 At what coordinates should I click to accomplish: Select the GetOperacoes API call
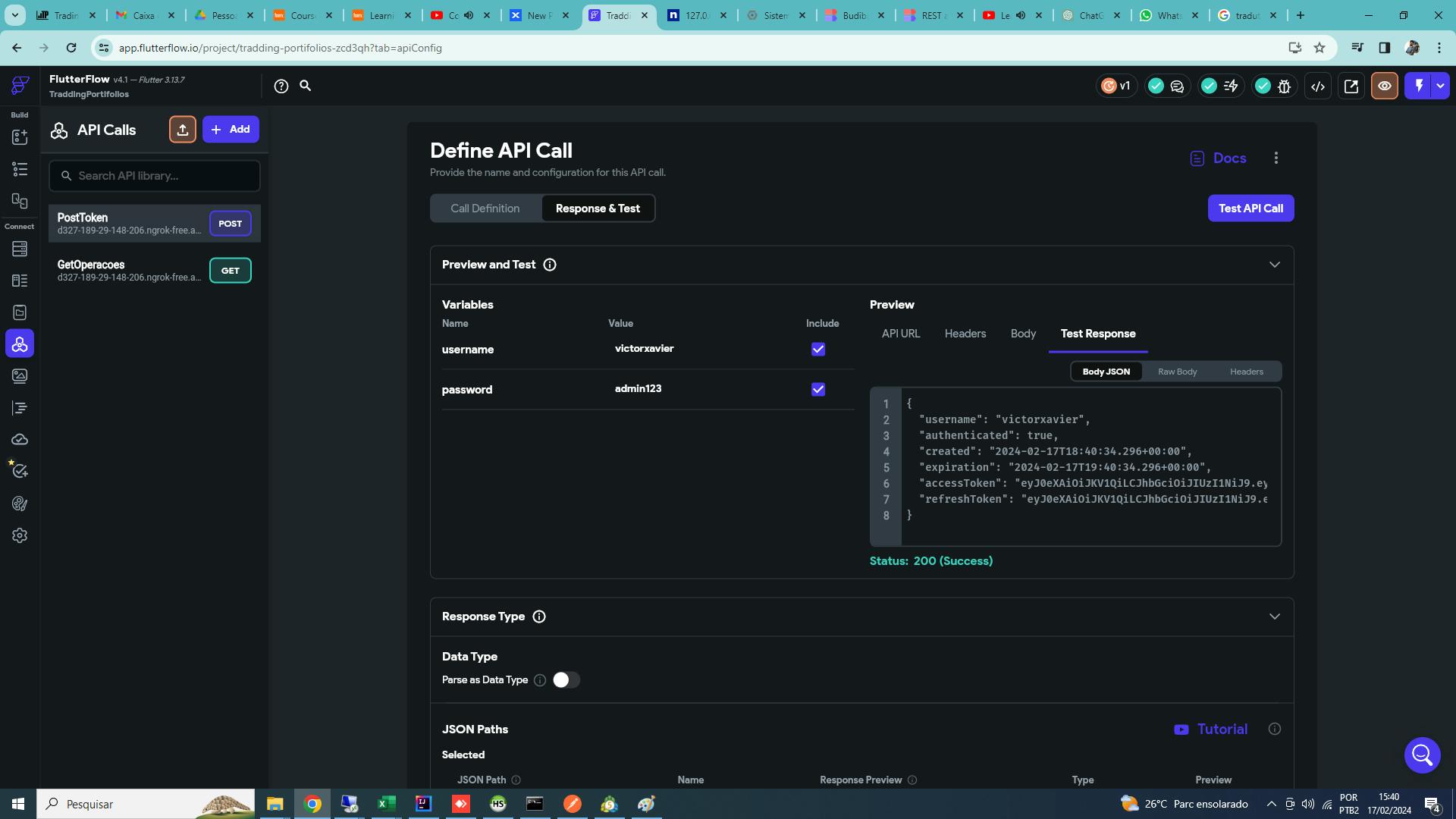[129, 271]
